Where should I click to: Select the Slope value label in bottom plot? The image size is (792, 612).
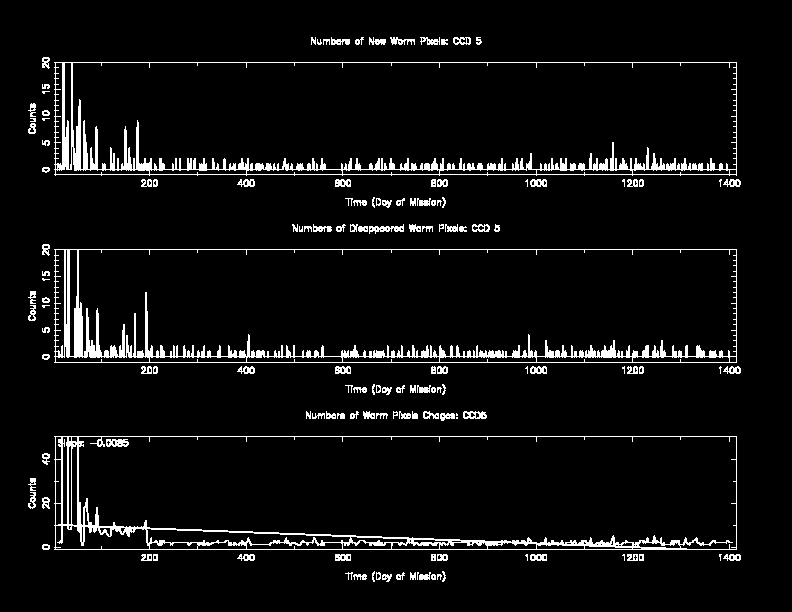point(93,442)
